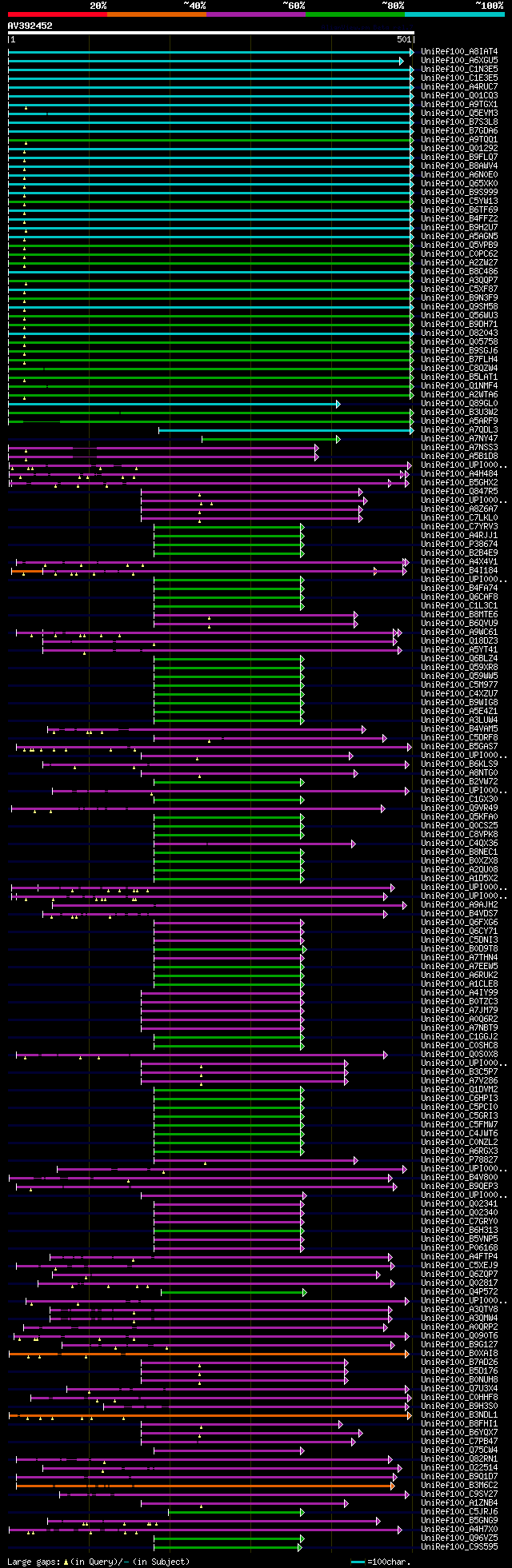Pick label UniRef100_Q0S0X8
The width and height of the screenshot is (512, 1568).
click(x=459, y=1055)
